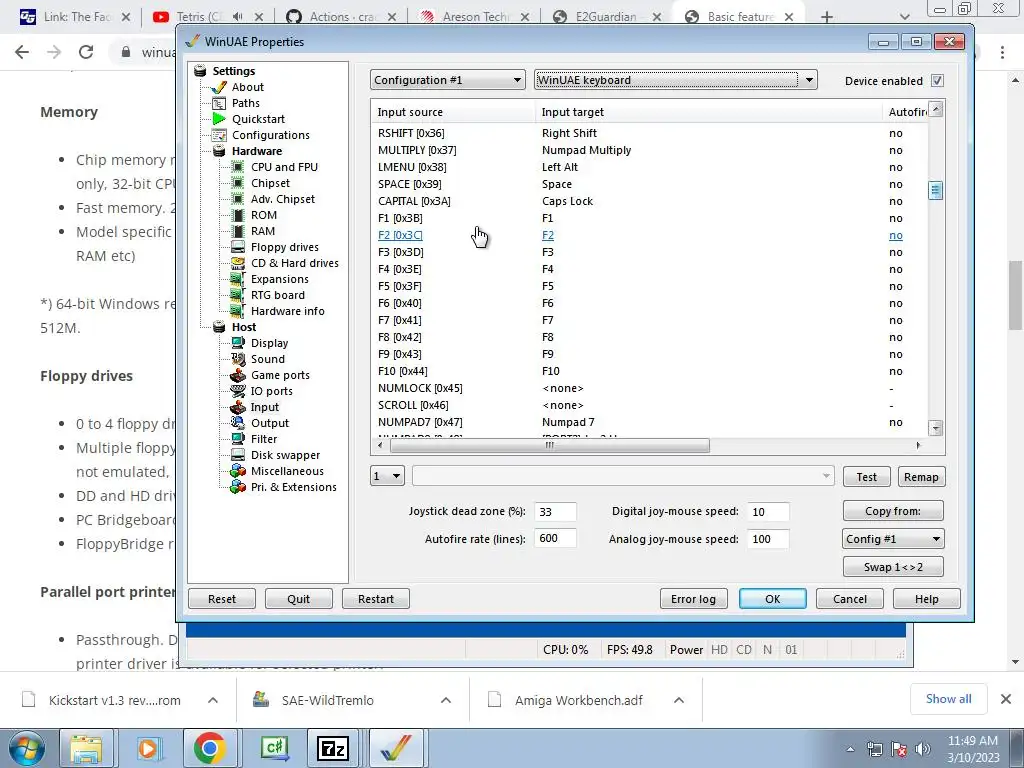Select CPU and FPU chip icon
The width and height of the screenshot is (1024, 768).
pos(238,167)
